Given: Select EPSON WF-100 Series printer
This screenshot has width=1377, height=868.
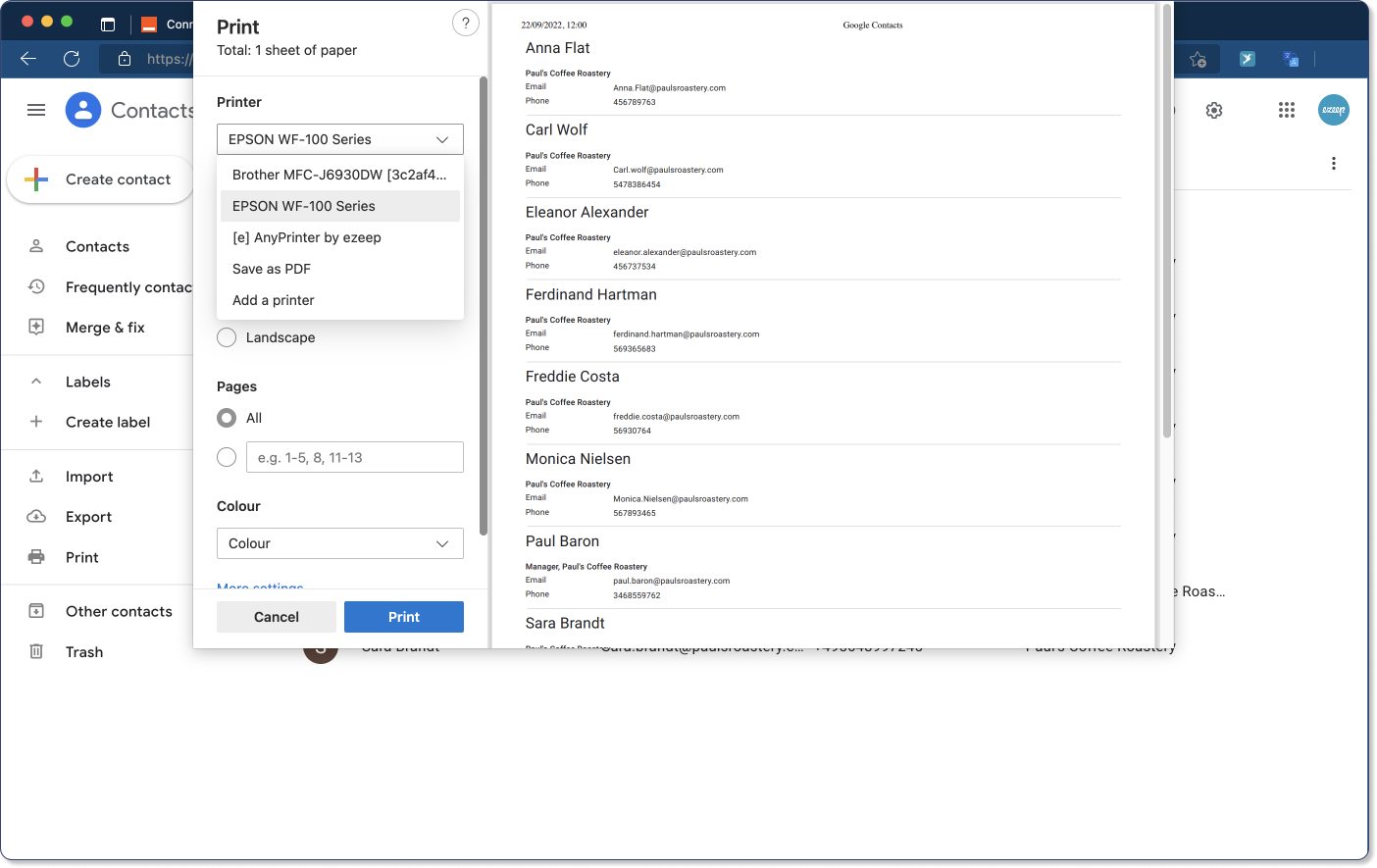Looking at the screenshot, I should pyautogui.click(x=303, y=205).
